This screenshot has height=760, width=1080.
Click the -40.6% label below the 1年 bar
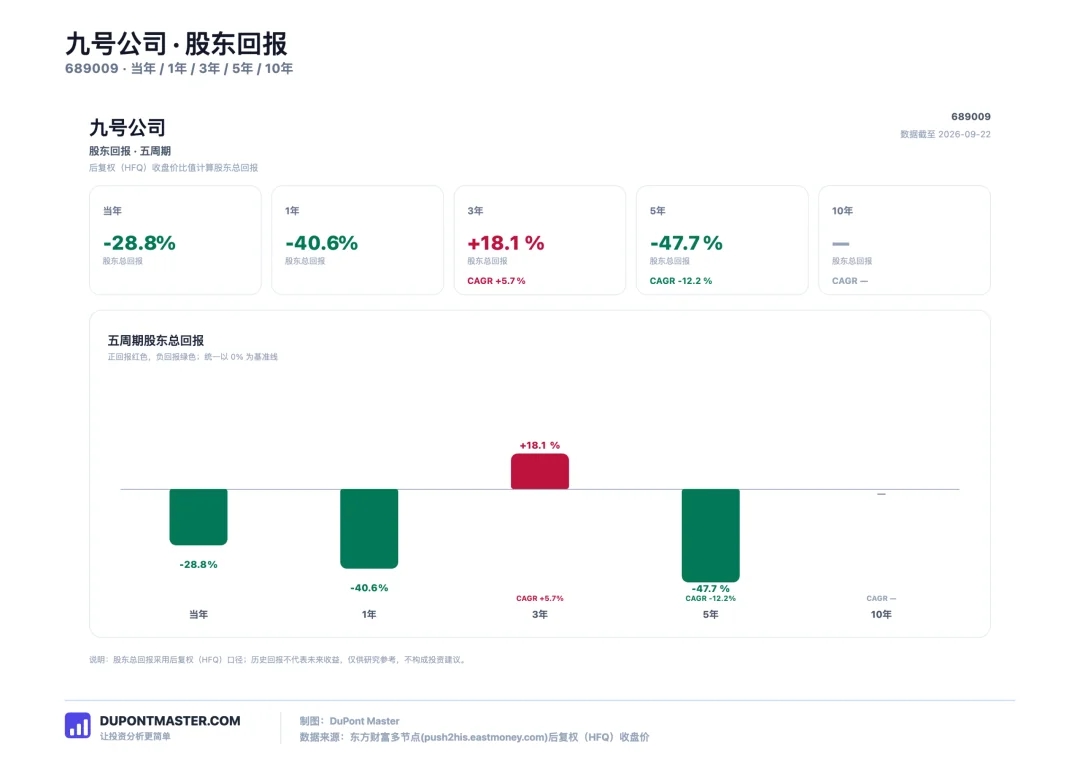pos(369,588)
